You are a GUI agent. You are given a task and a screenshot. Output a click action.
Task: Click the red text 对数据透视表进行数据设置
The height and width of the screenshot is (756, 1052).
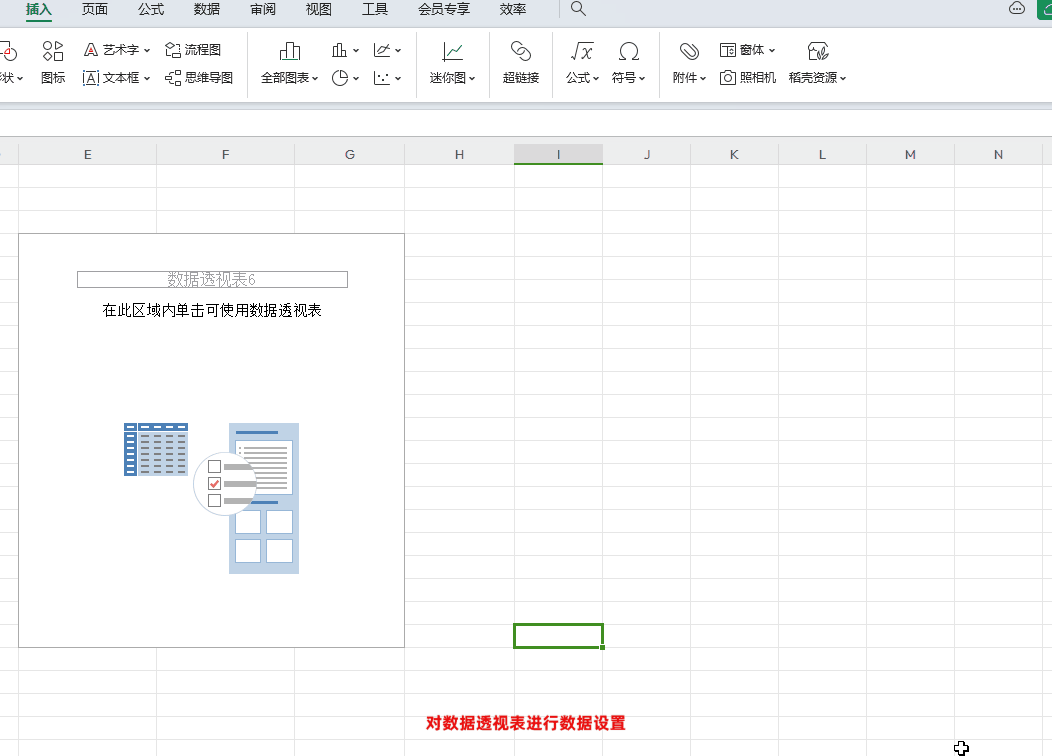tap(525, 722)
